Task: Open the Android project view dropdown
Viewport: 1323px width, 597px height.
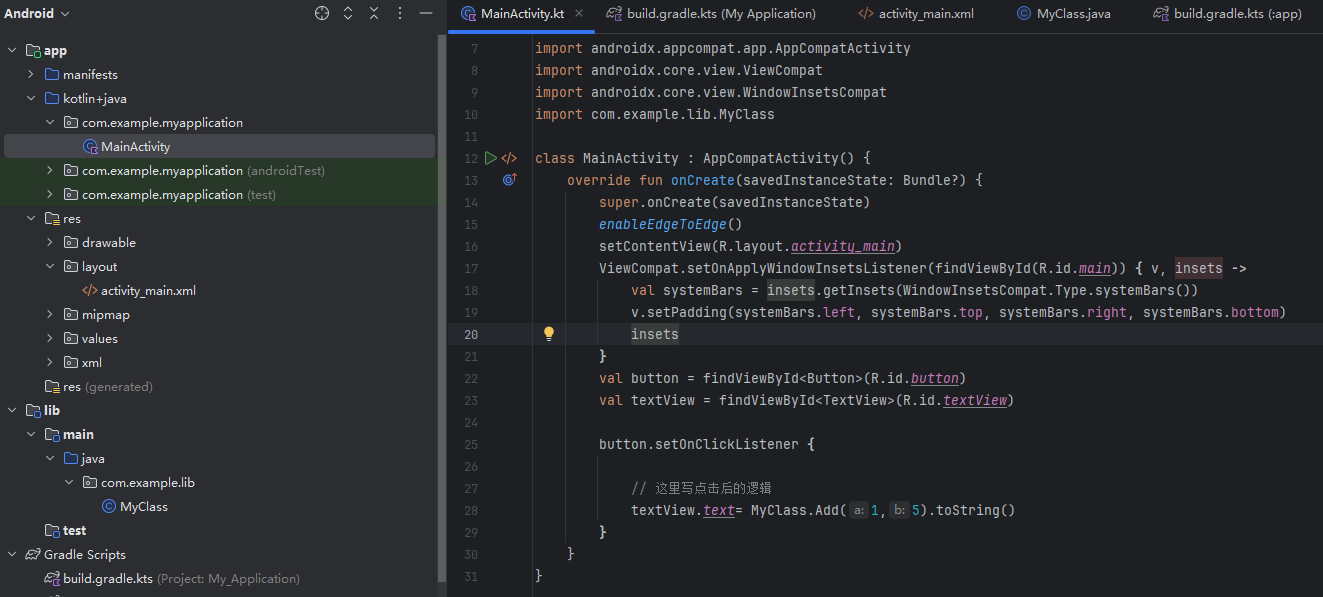Action: (x=37, y=14)
